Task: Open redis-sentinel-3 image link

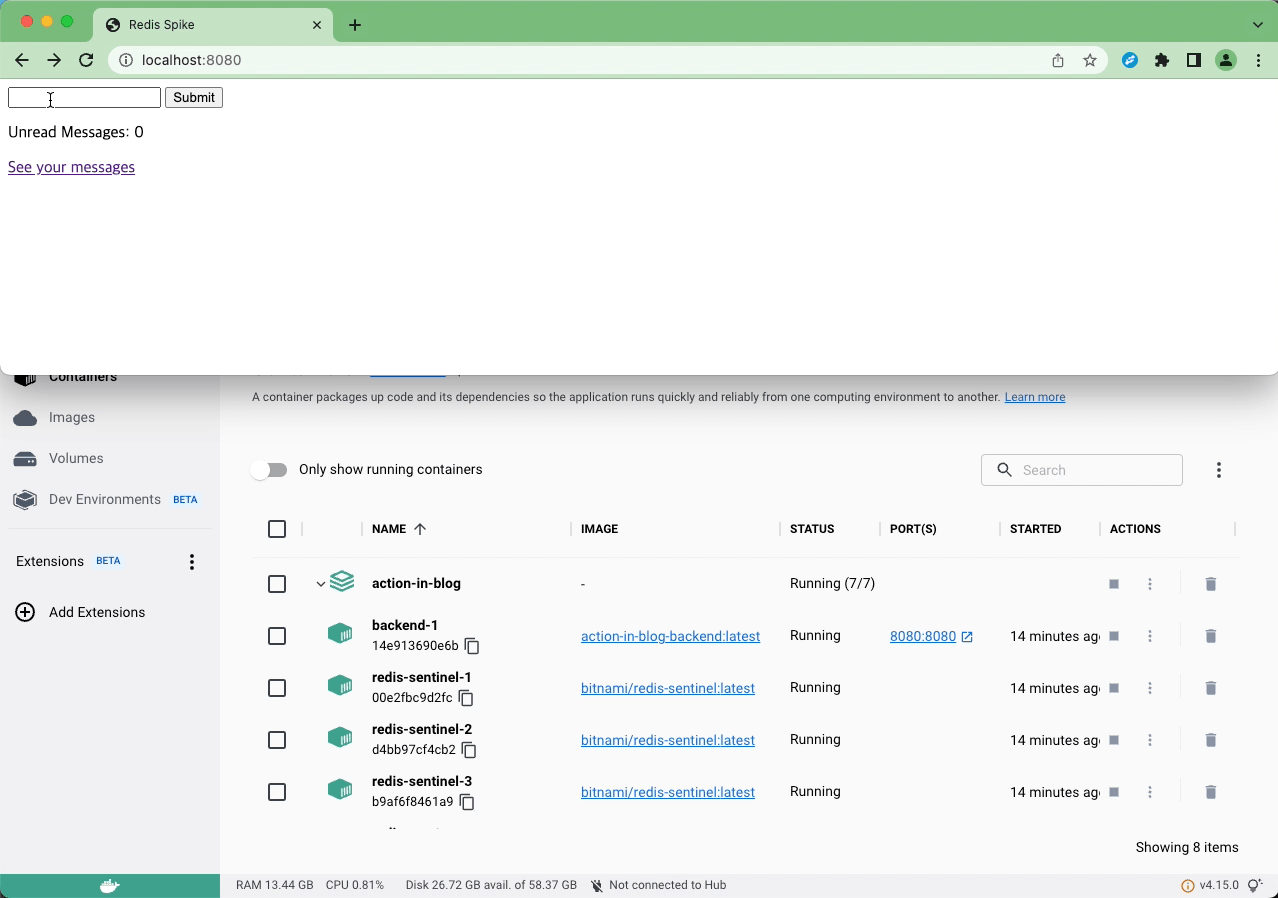Action: [x=668, y=792]
